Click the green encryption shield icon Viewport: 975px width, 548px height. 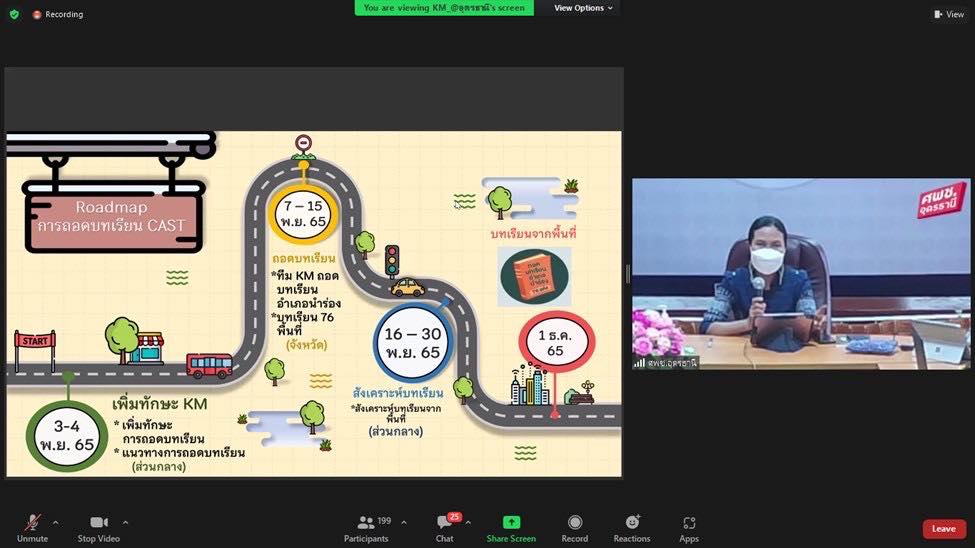(14, 14)
